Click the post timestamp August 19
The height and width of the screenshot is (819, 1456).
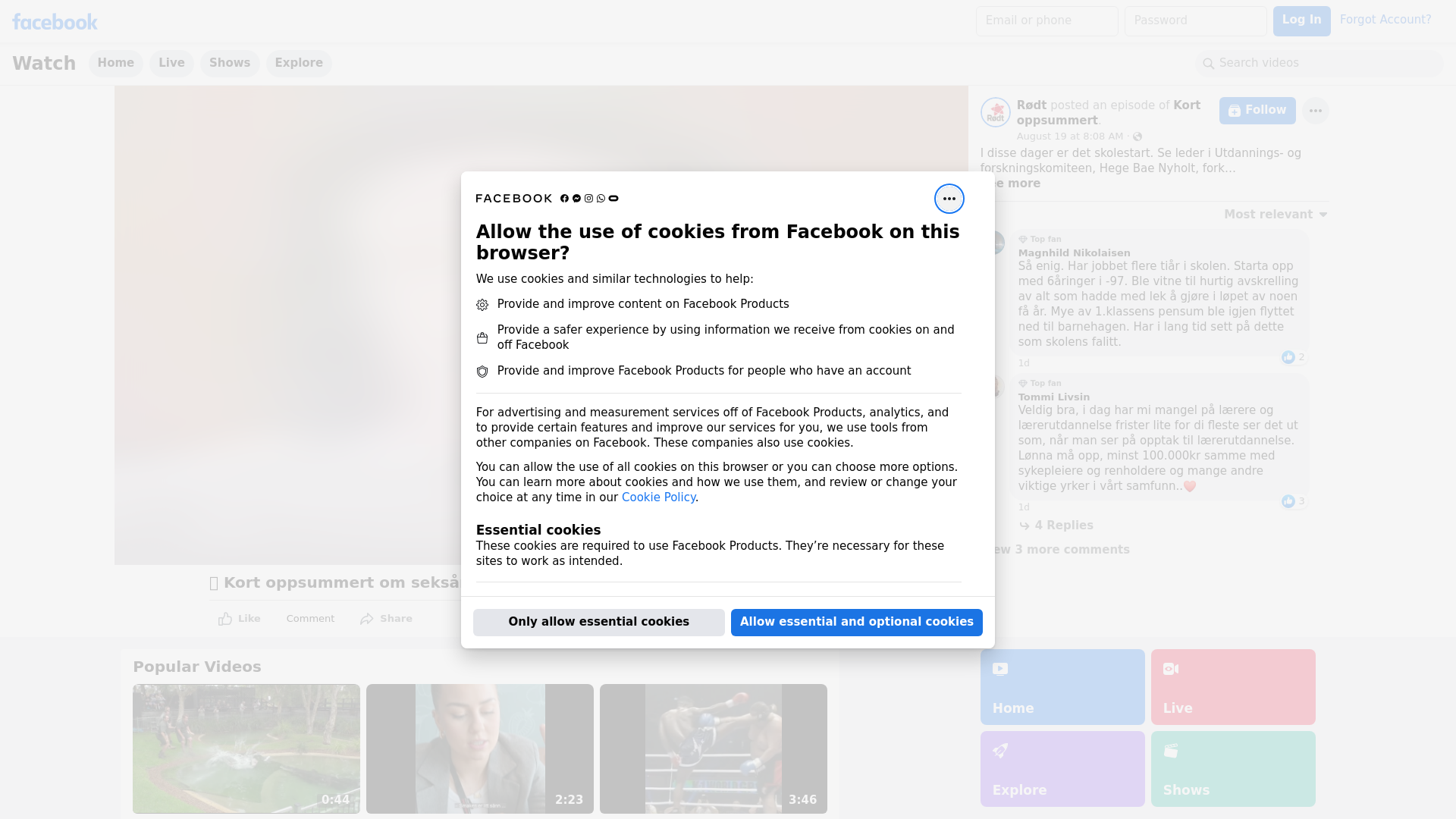[1069, 136]
